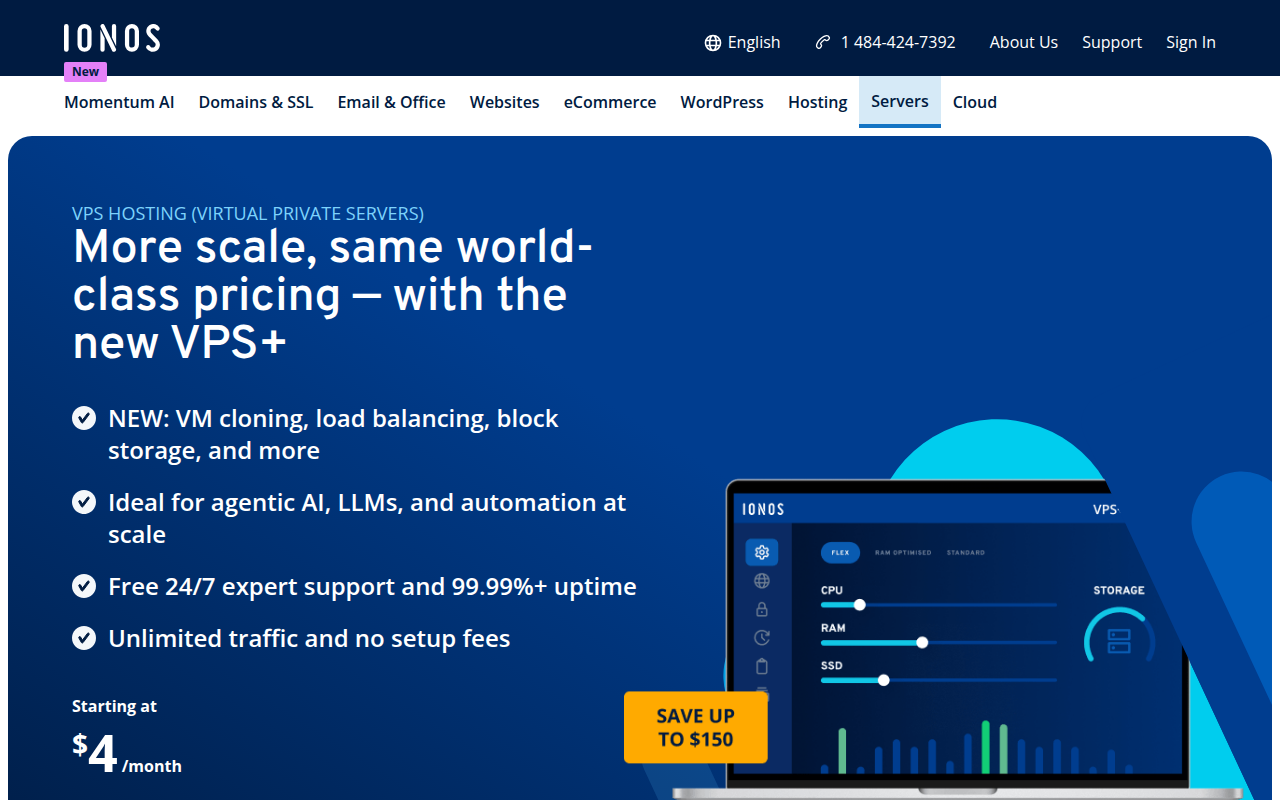The height and width of the screenshot is (800, 1280).
Task: Click the RAM slider handle
Action: [922, 643]
